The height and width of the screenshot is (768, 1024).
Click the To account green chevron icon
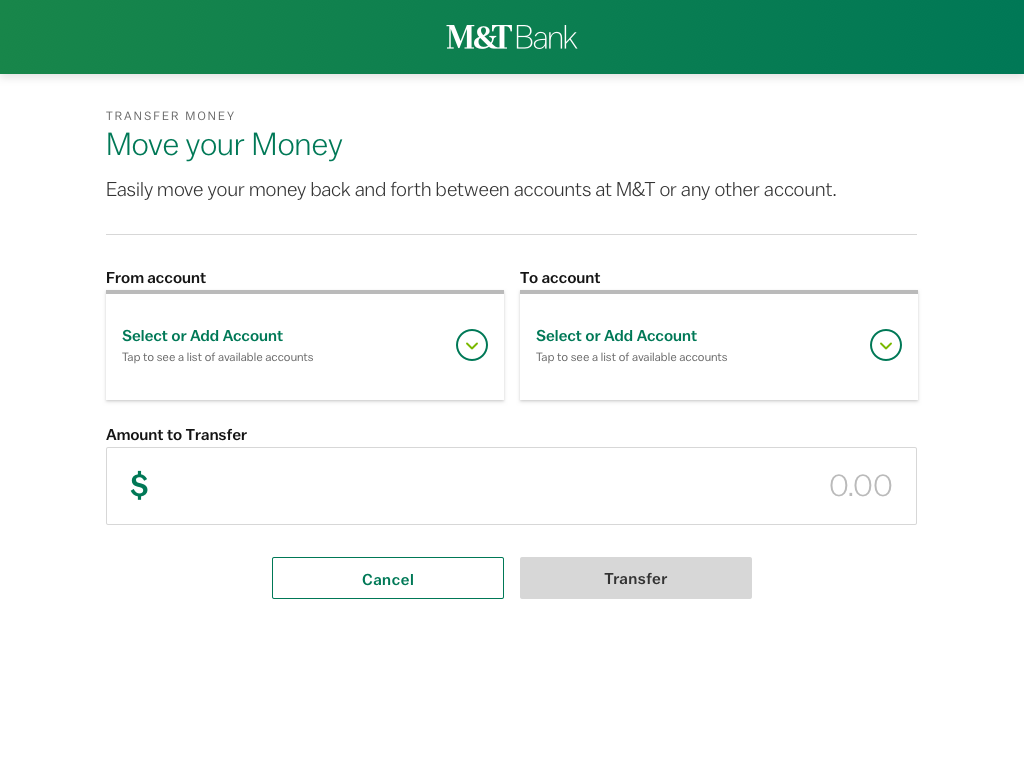pos(886,345)
